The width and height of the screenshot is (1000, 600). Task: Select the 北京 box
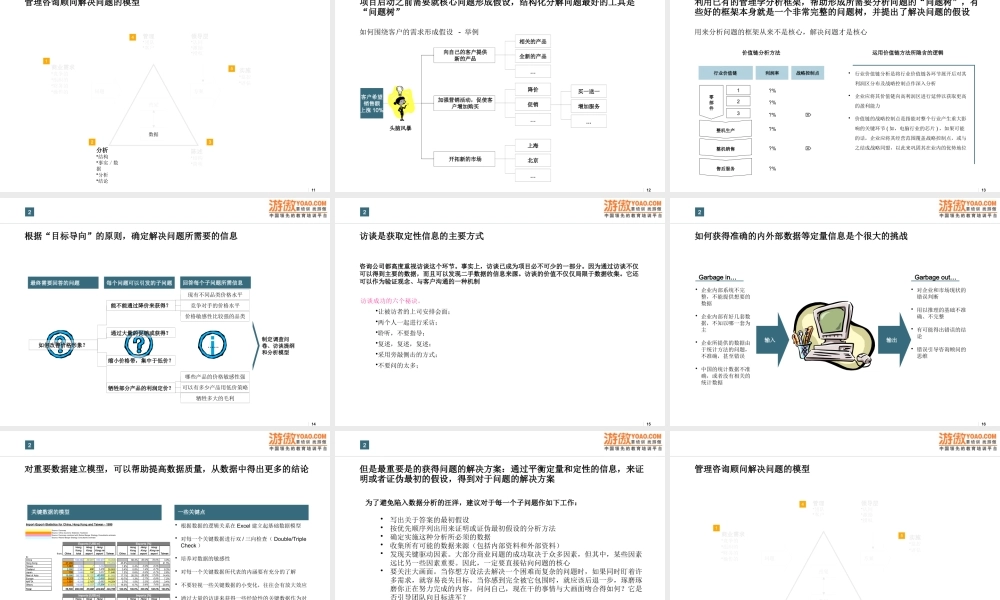tap(533, 160)
